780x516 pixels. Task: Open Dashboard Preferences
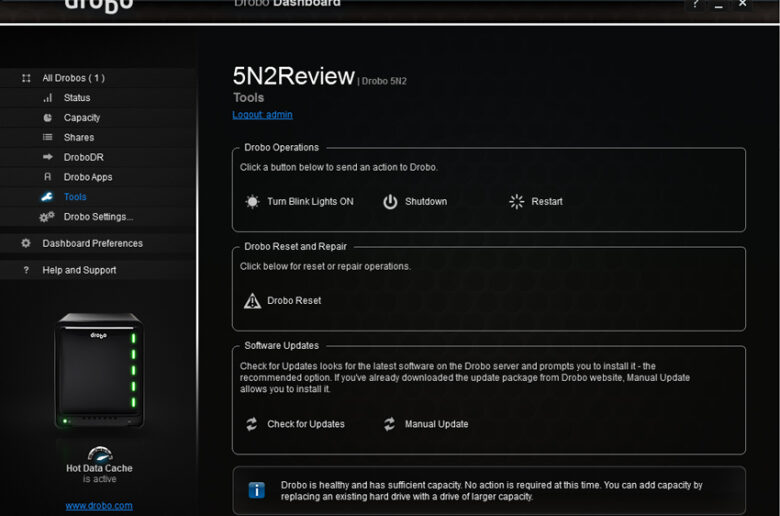[93, 243]
